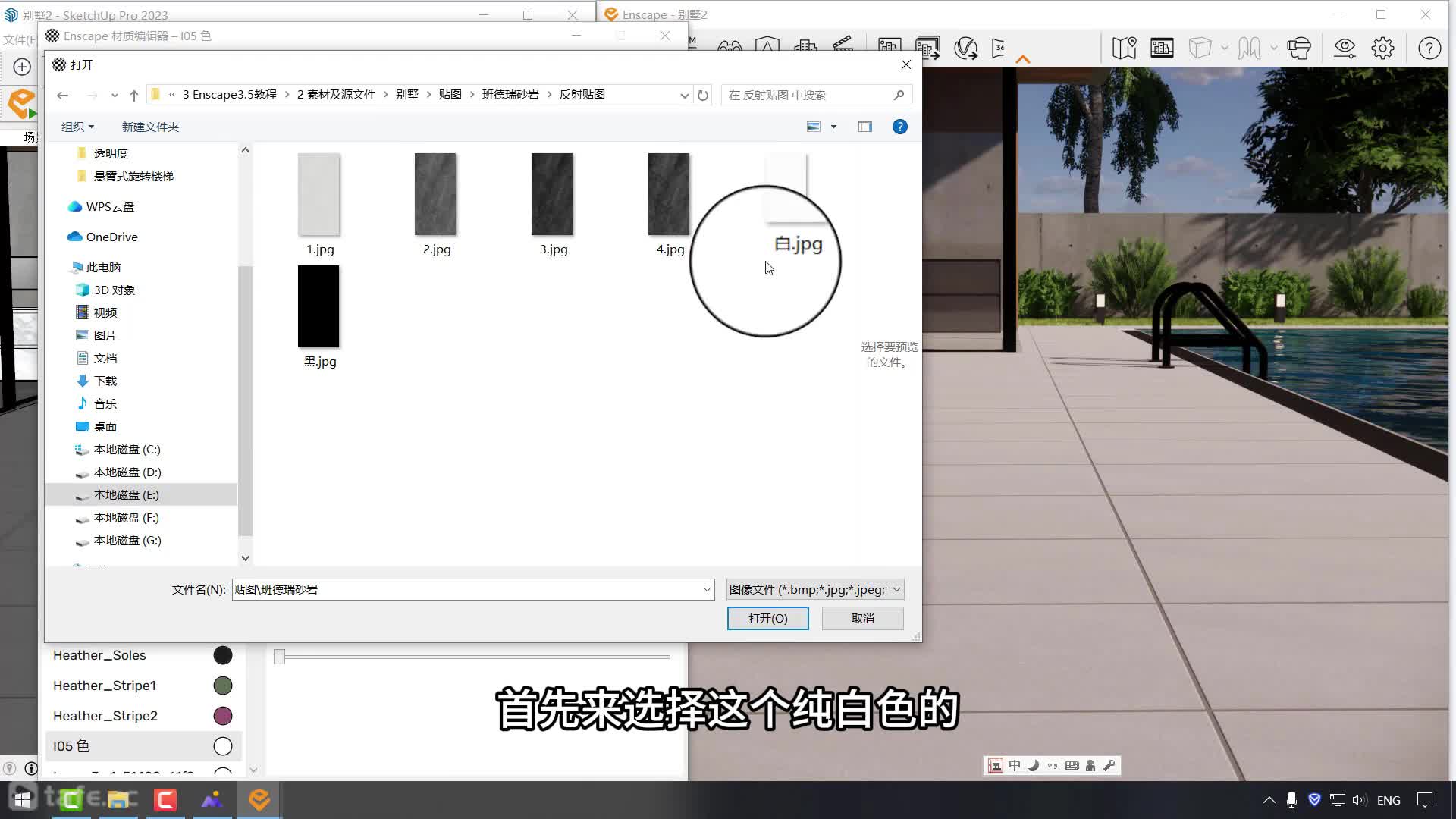Open Enscape visual settings with eye icon
1456x819 pixels.
click(x=1345, y=48)
